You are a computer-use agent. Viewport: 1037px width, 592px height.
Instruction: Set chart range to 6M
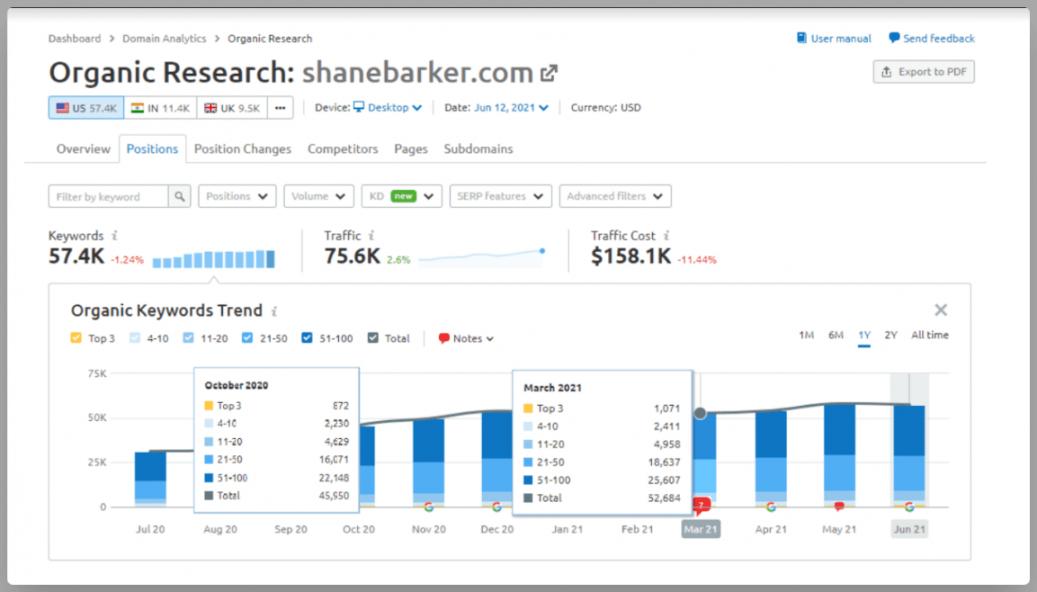coord(836,335)
